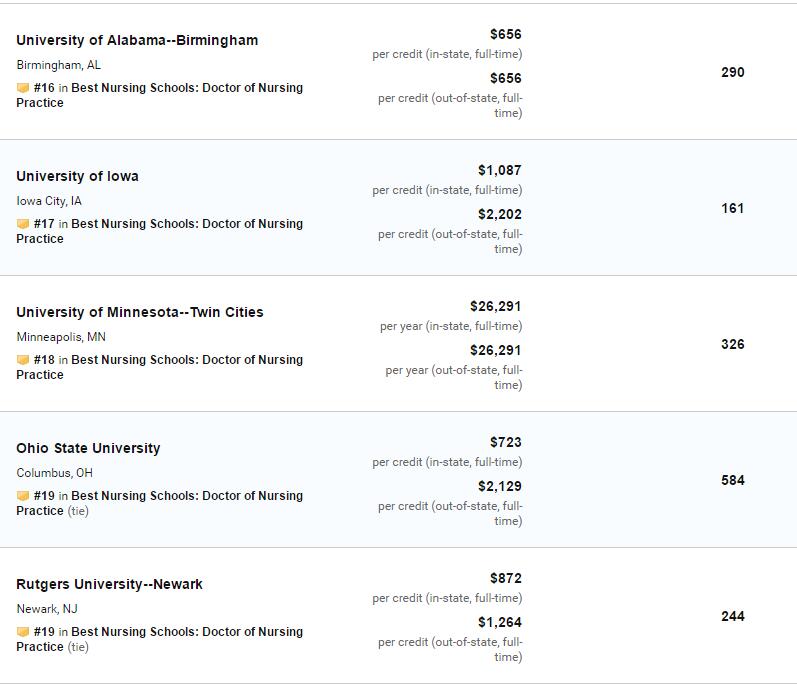Select University of Minnesota--Twin Cities heading
This screenshot has width=797, height=688.
[140, 312]
